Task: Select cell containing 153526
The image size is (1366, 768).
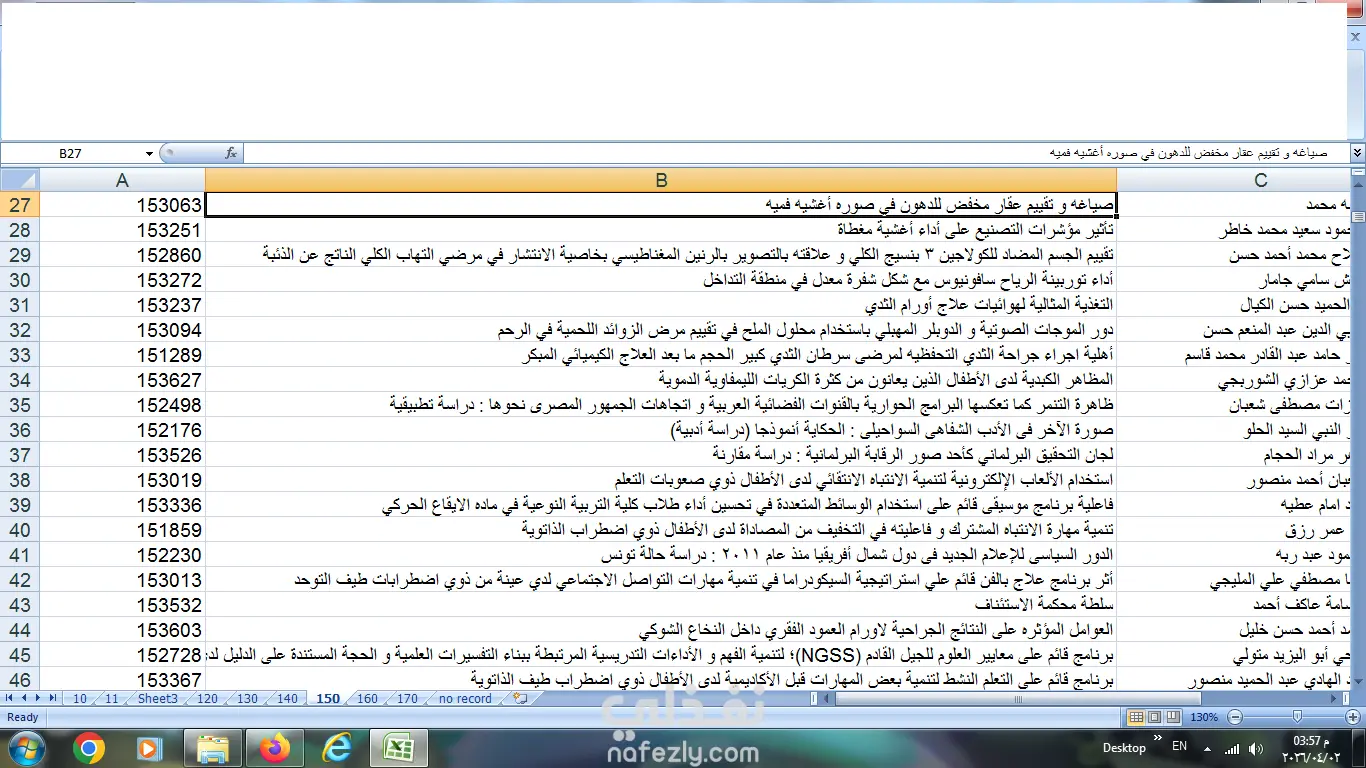Action: click(x=122, y=455)
